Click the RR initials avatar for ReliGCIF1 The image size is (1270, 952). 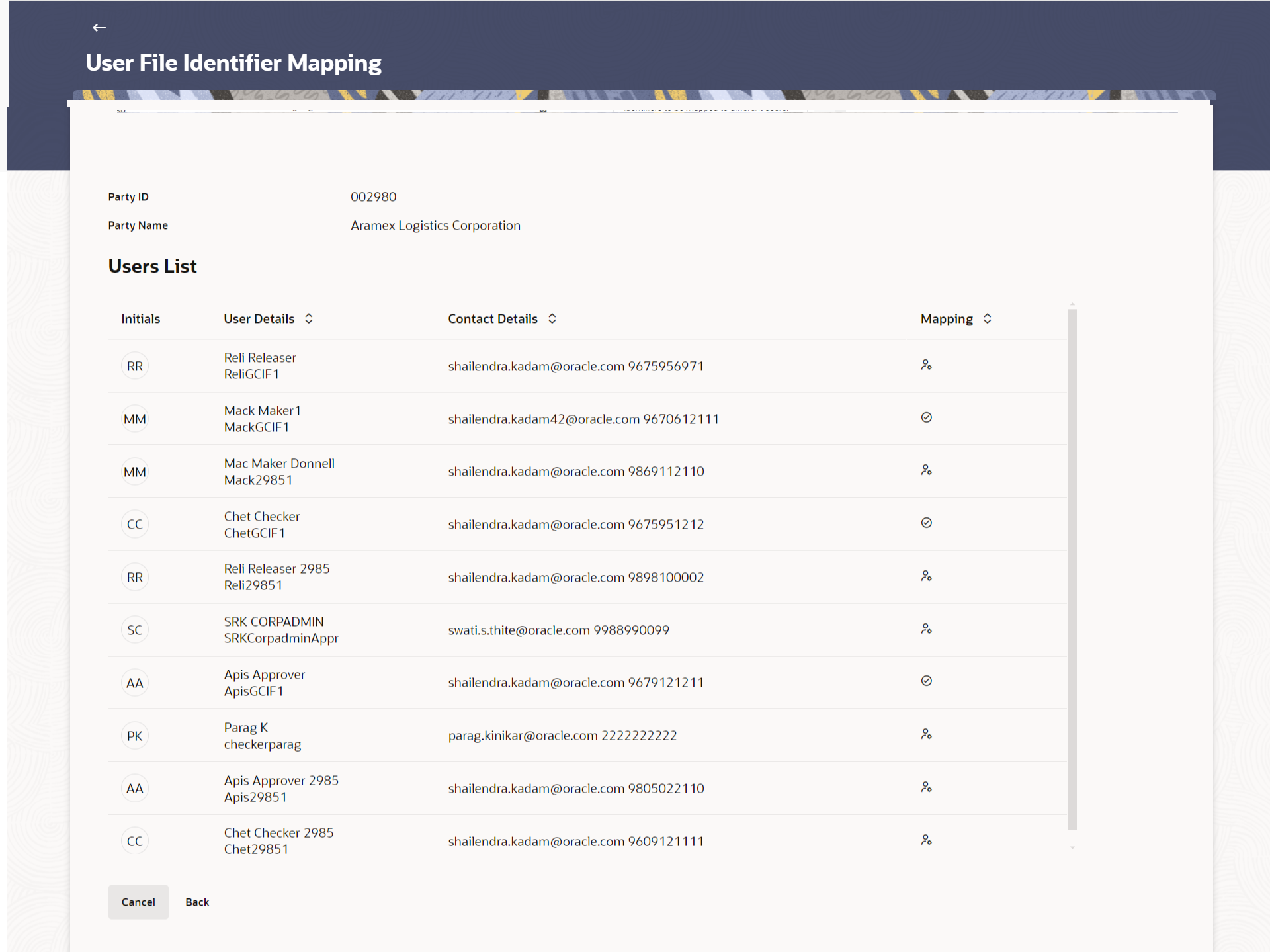pyautogui.click(x=135, y=366)
